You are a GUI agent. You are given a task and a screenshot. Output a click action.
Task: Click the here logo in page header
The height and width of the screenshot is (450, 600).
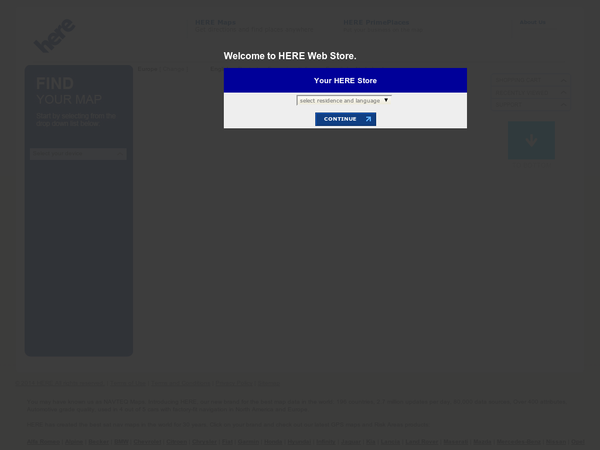point(54,36)
